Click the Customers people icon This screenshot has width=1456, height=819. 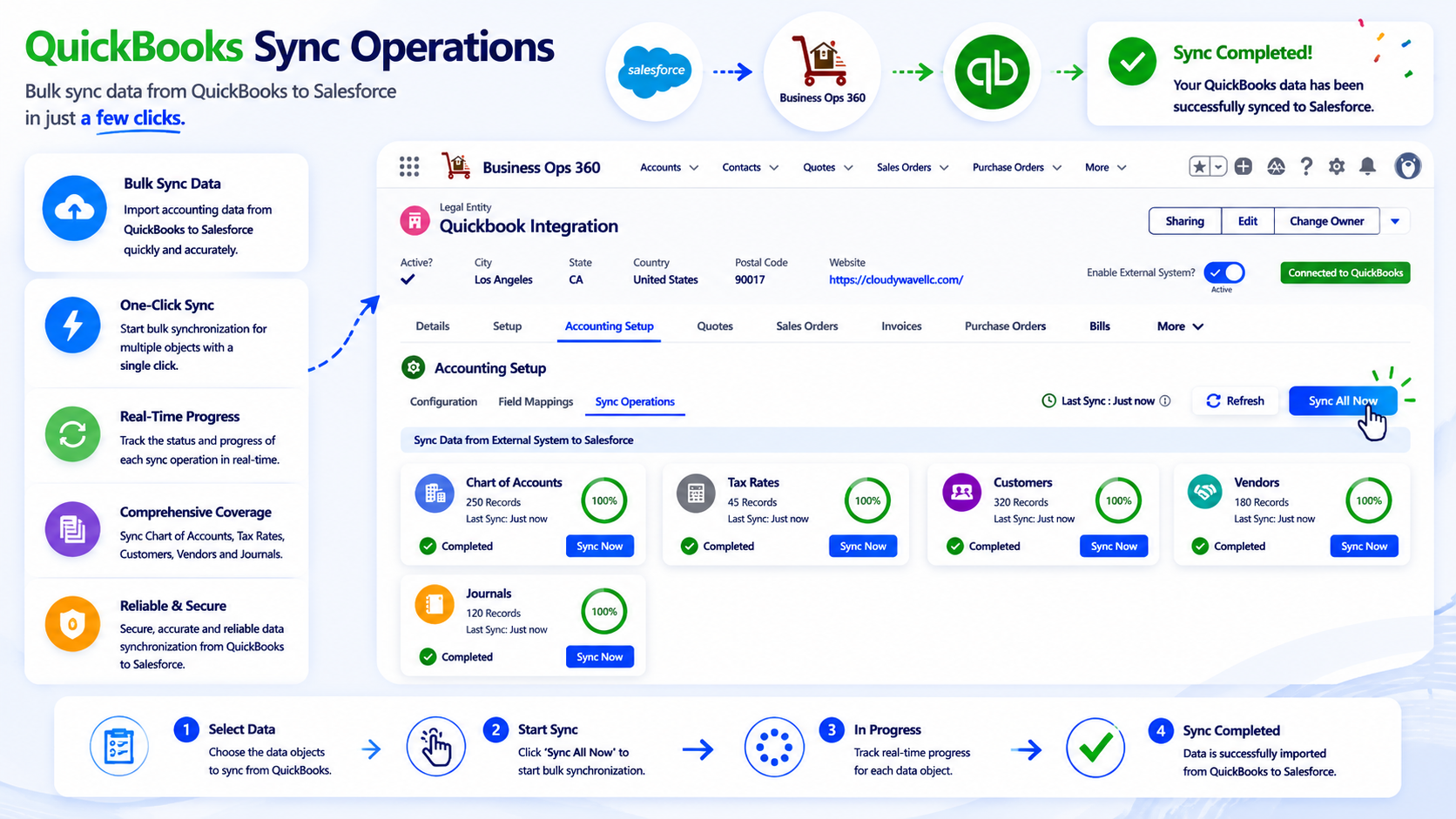(961, 493)
